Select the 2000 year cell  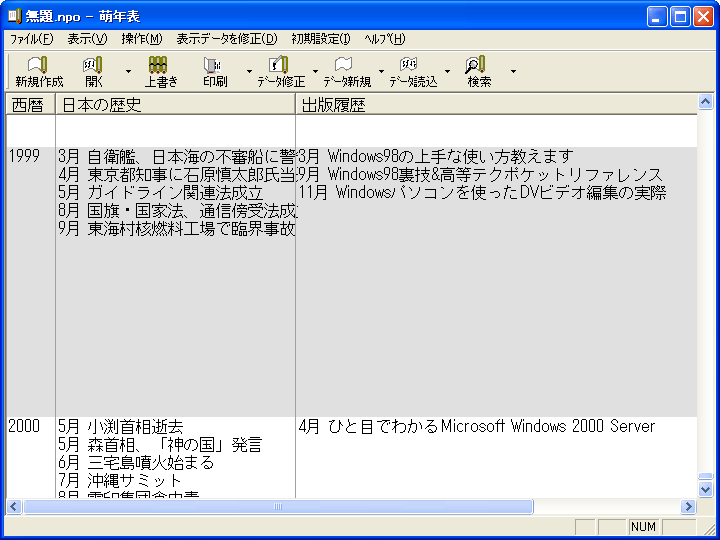[x=24, y=426]
